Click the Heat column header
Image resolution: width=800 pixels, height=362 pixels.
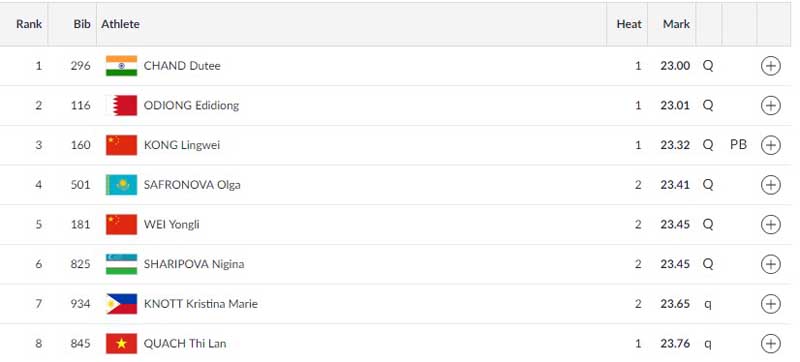pos(629,24)
